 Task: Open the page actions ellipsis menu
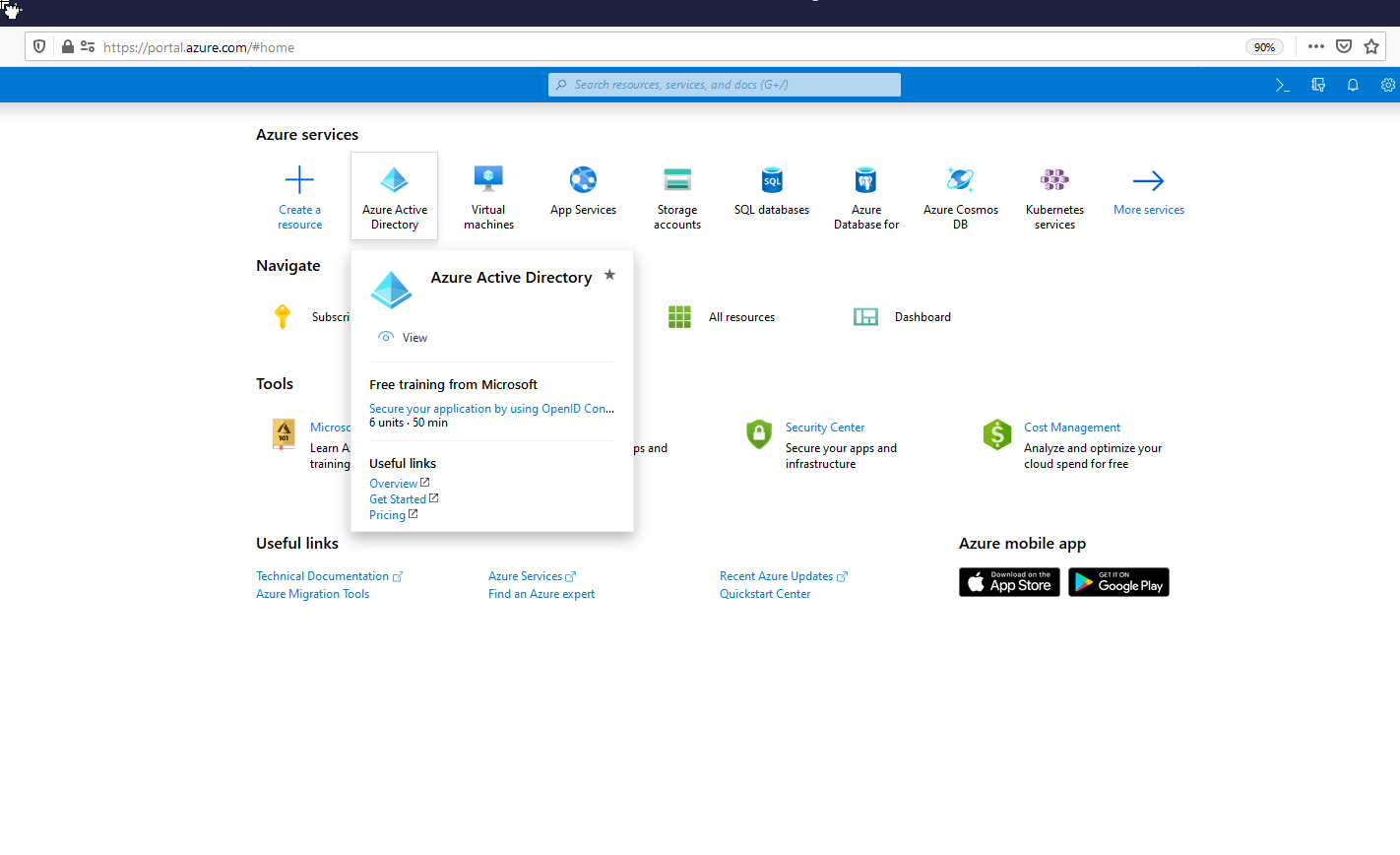point(1316,46)
